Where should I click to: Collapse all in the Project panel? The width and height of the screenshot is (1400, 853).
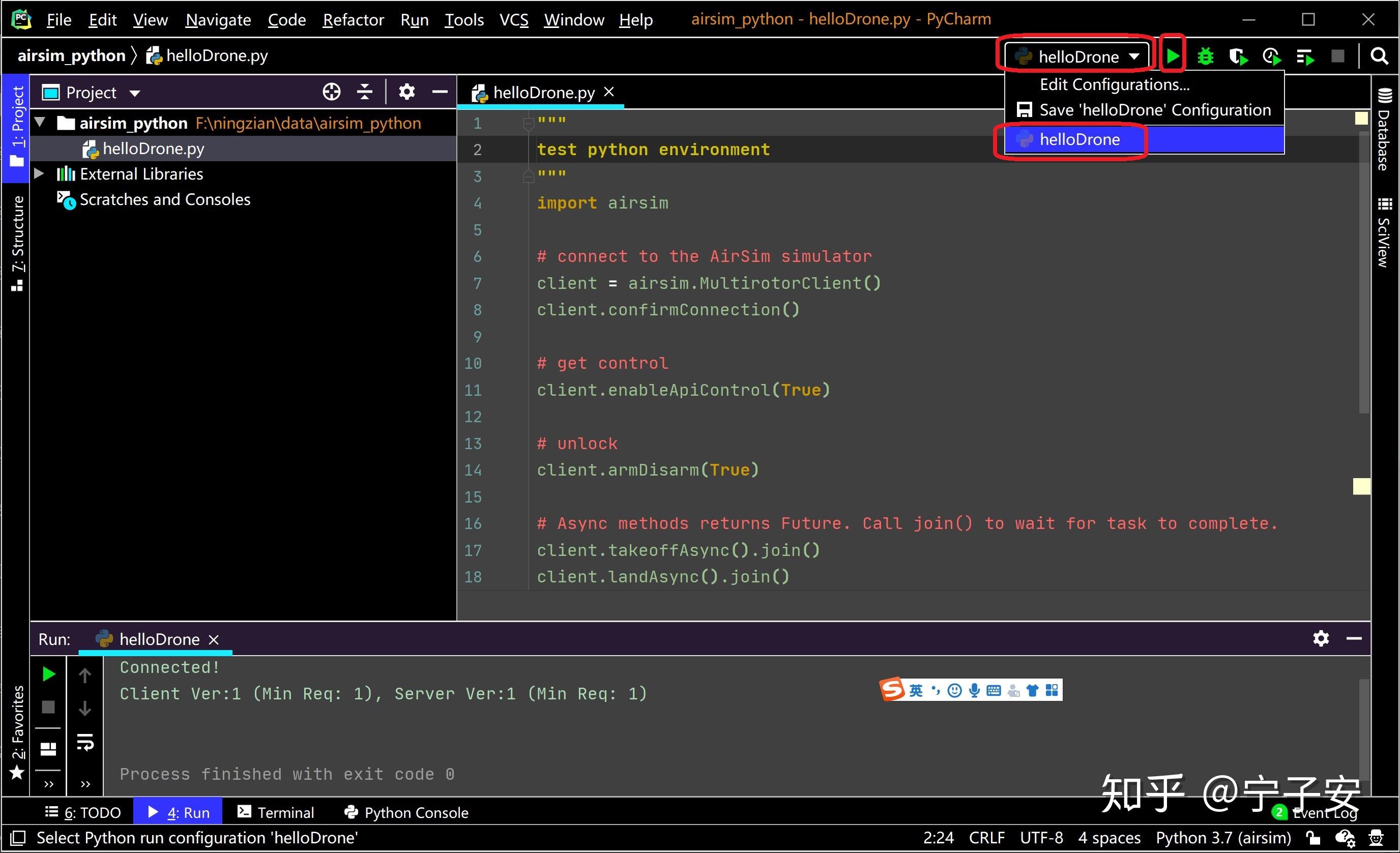coord(364,92)
